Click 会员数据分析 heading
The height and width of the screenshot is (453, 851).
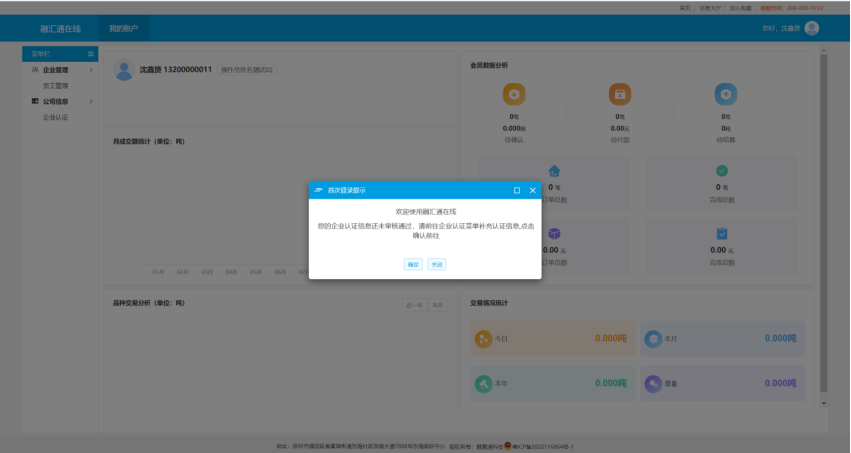click(489, 65)
